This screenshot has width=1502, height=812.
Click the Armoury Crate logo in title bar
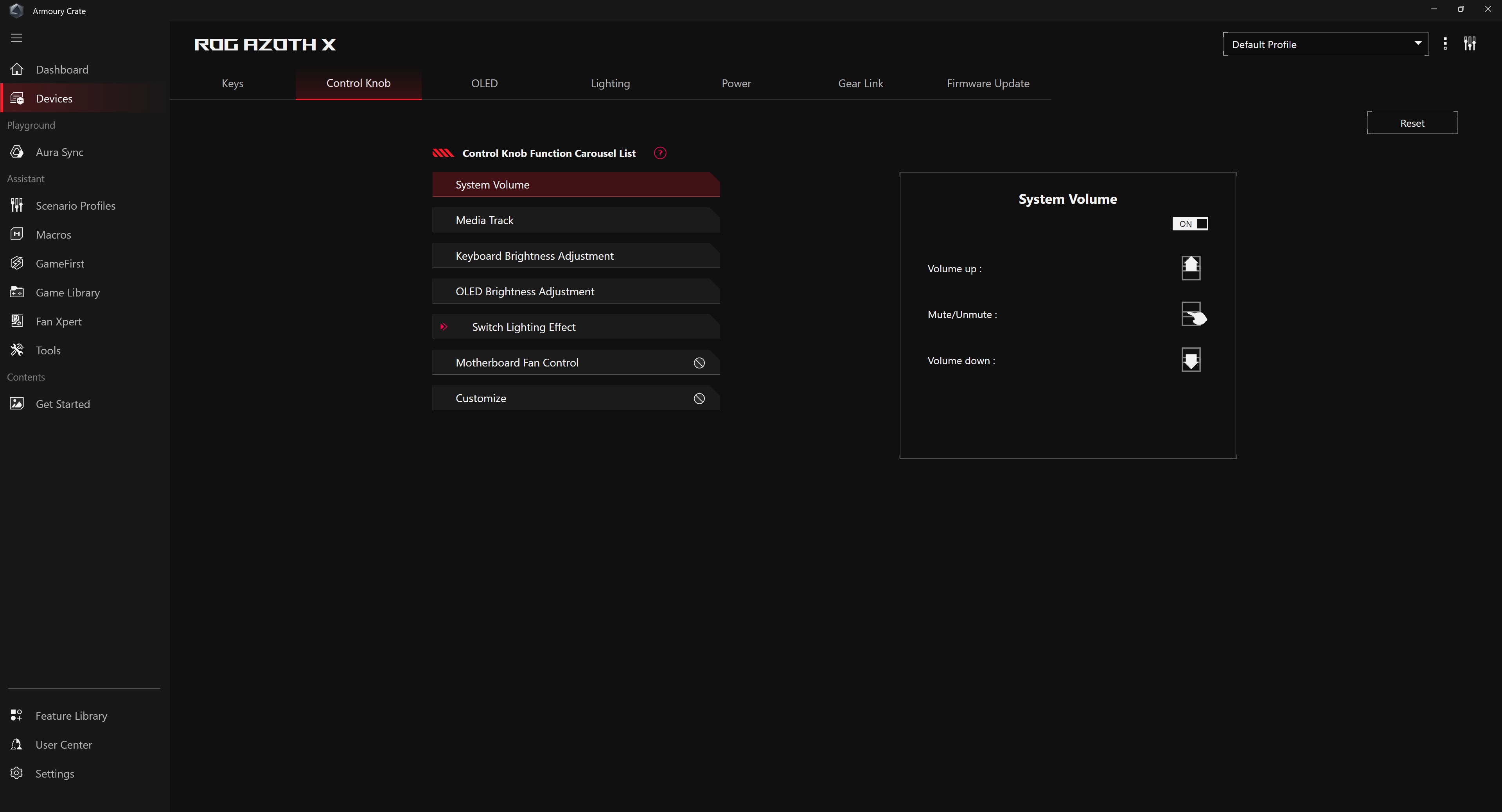click(x=16, y=11)
